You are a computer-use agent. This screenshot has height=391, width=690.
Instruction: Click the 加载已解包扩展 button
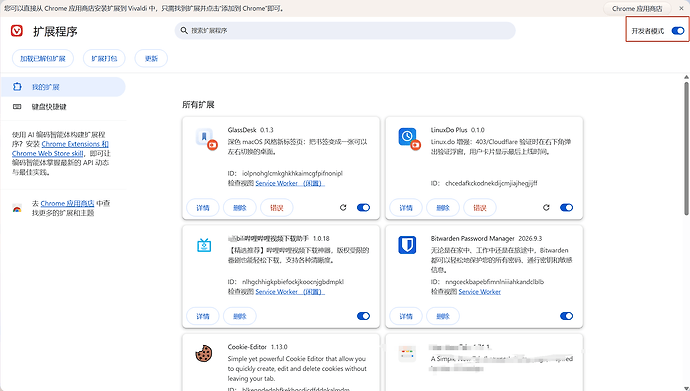pyautogui.click(x=43, y=58)
